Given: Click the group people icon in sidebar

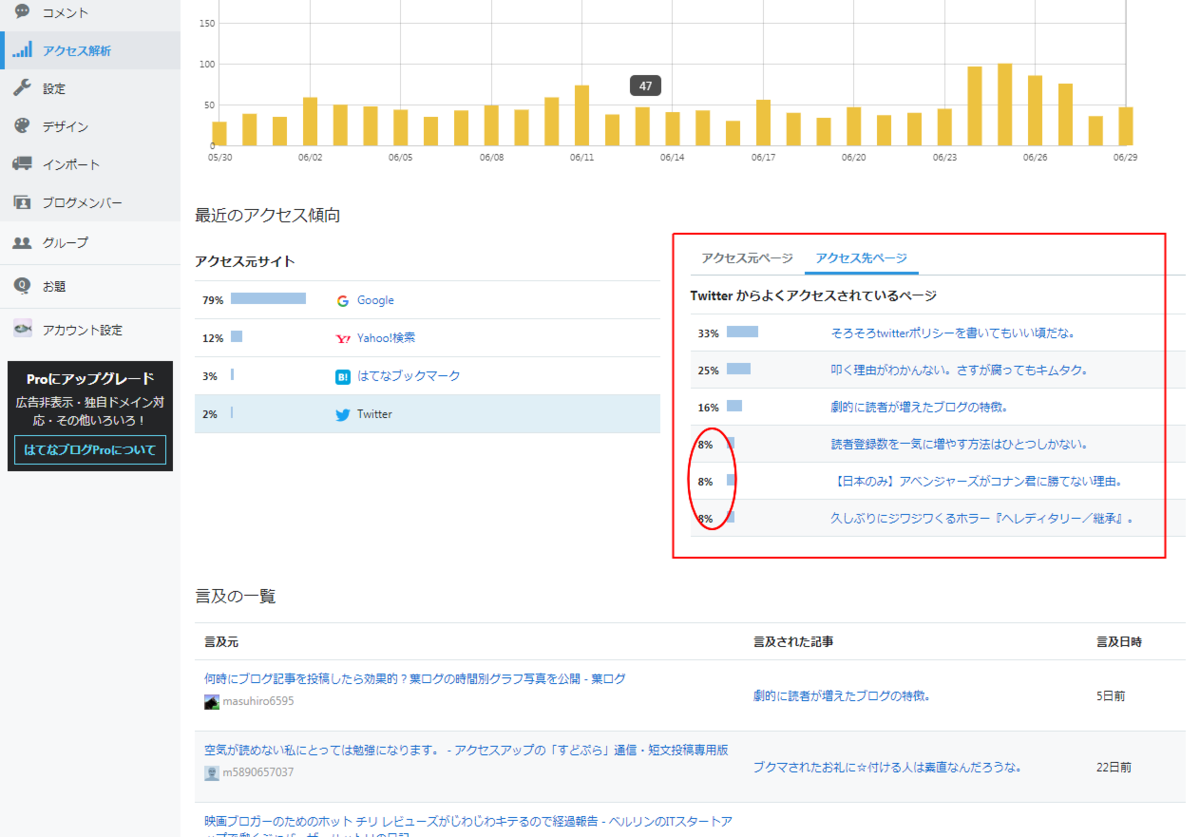Looking at the screenshot, I should (22, 242).
